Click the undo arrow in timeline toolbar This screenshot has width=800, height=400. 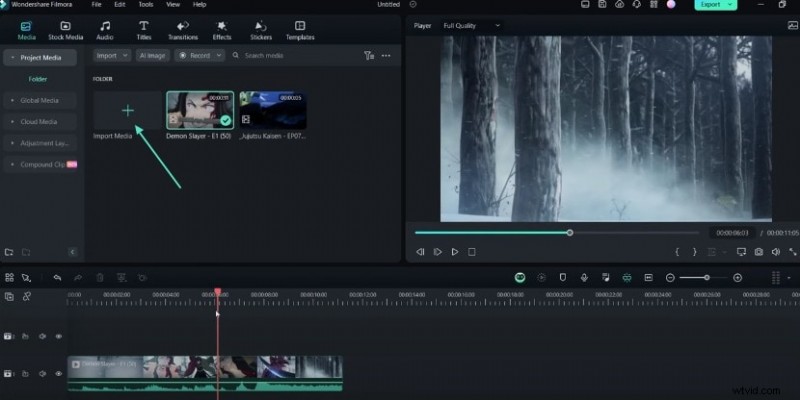coord(57,277)
